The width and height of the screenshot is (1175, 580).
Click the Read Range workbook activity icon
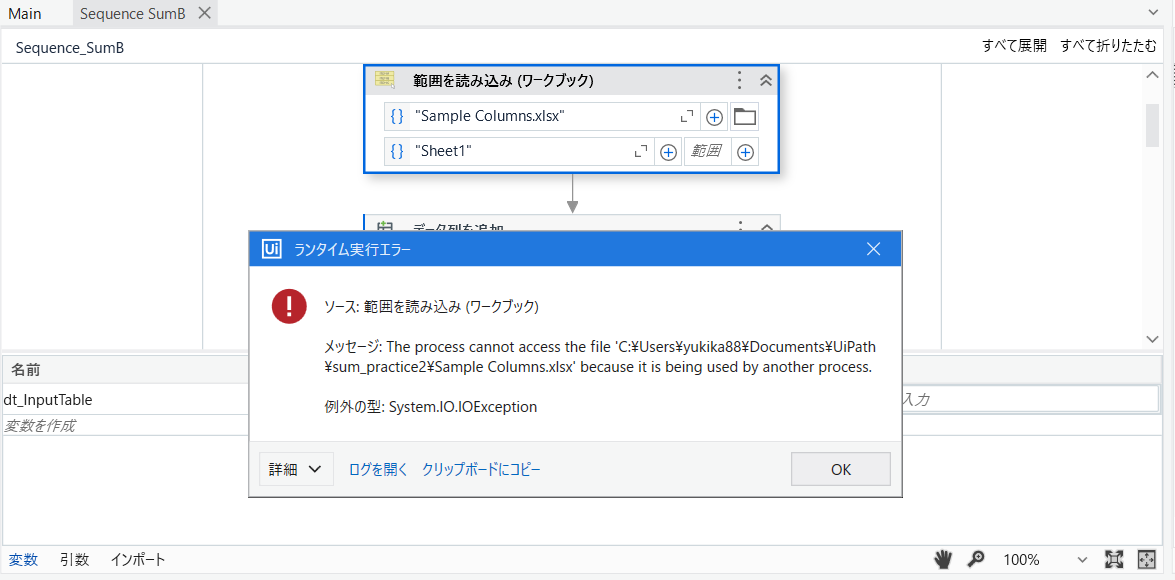[x=385, y=79]
